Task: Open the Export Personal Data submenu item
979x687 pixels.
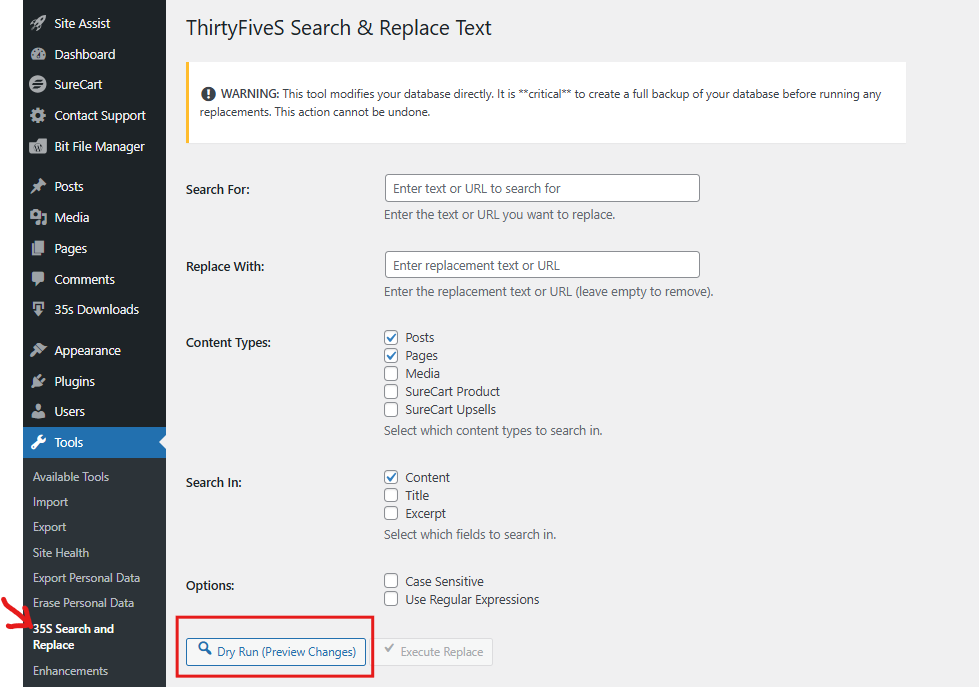Action: (x=86, y=578)
